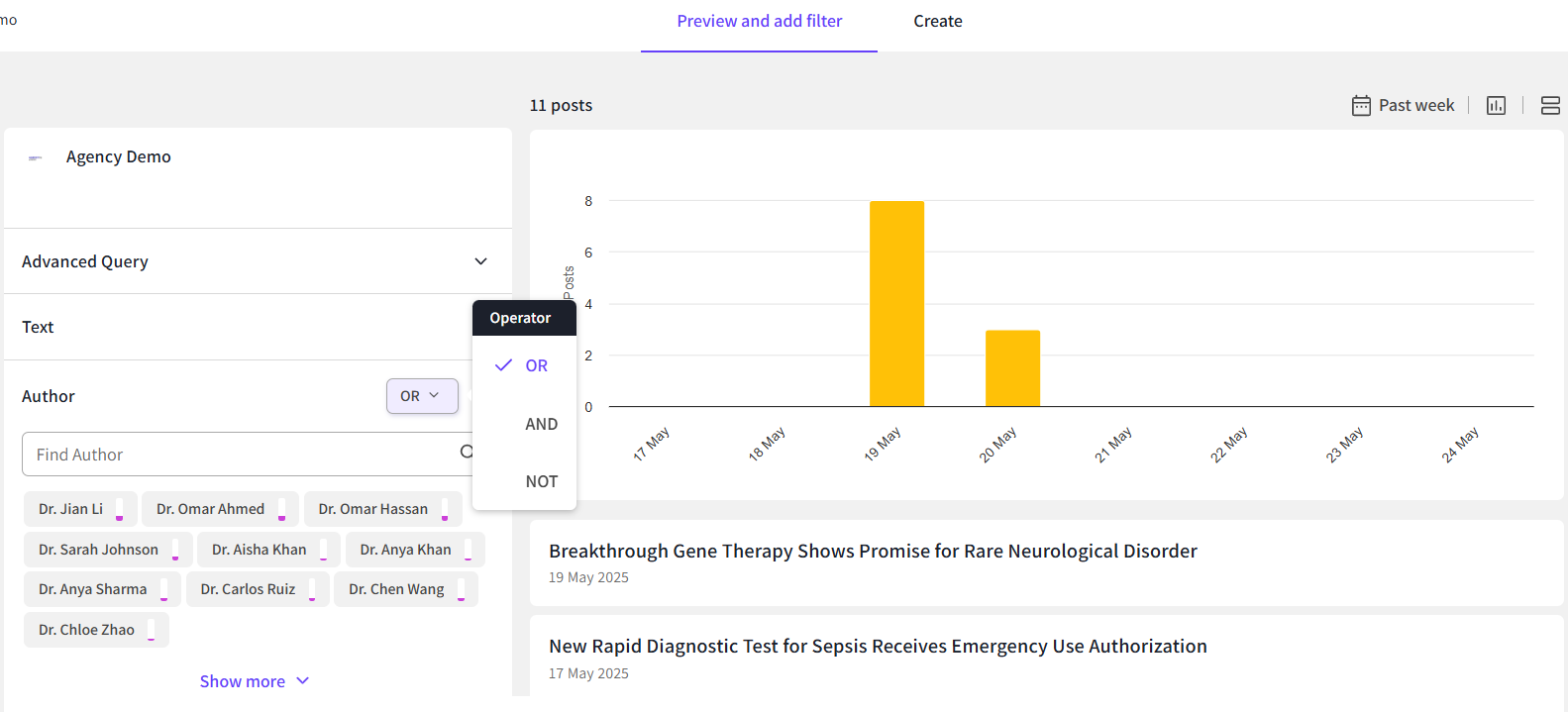This screenshot has height=712, width=1568.
Task: Expand the author list with Show more
Action: [x=254, y=681]
